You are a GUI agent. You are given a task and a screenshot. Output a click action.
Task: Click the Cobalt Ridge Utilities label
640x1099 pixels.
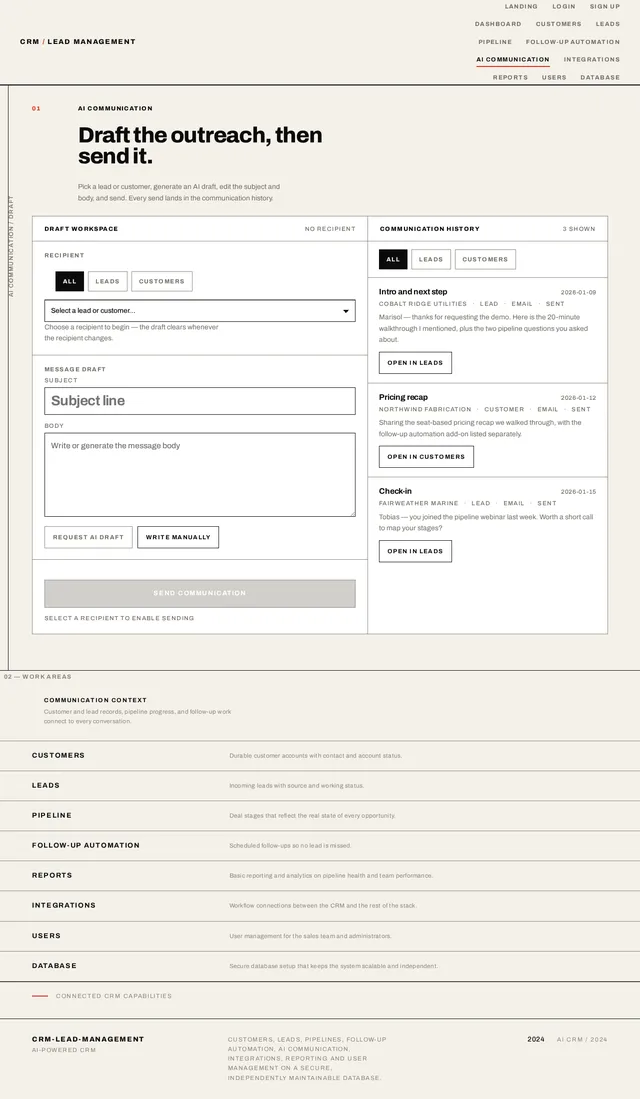click(423, 304)
